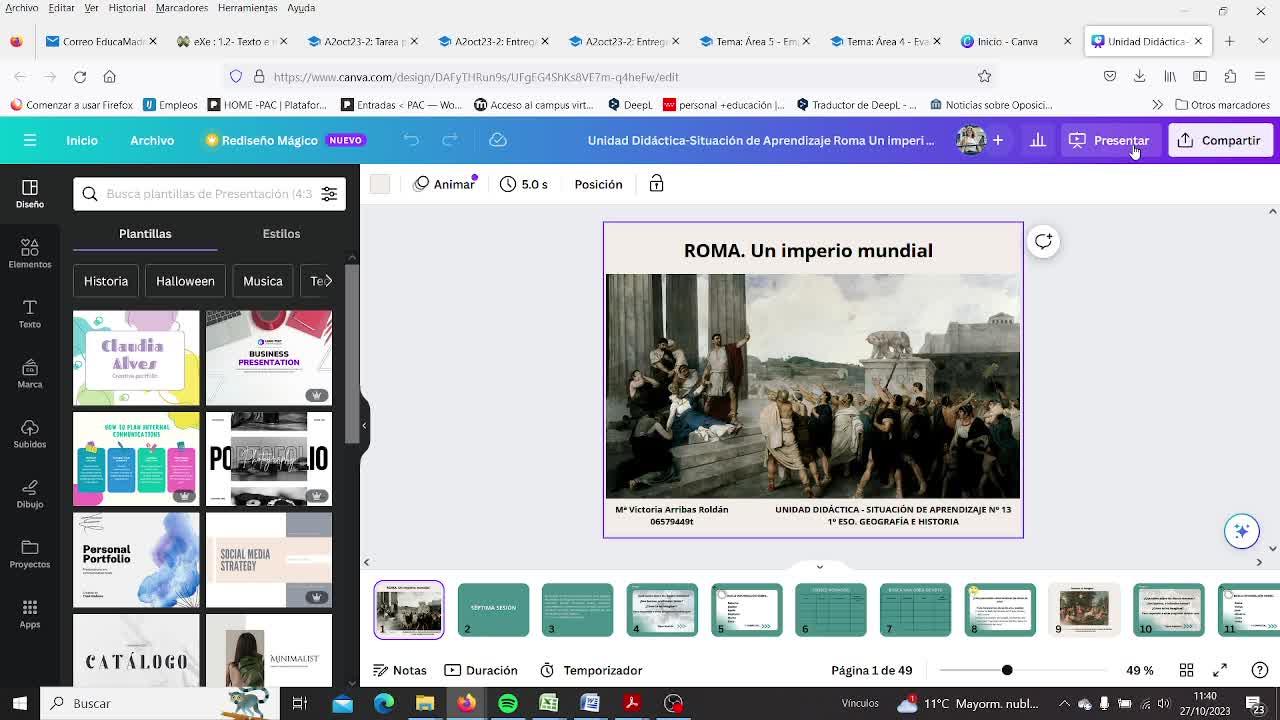
Task: Go to Canva Inicio home
Action: click(82, 140)
